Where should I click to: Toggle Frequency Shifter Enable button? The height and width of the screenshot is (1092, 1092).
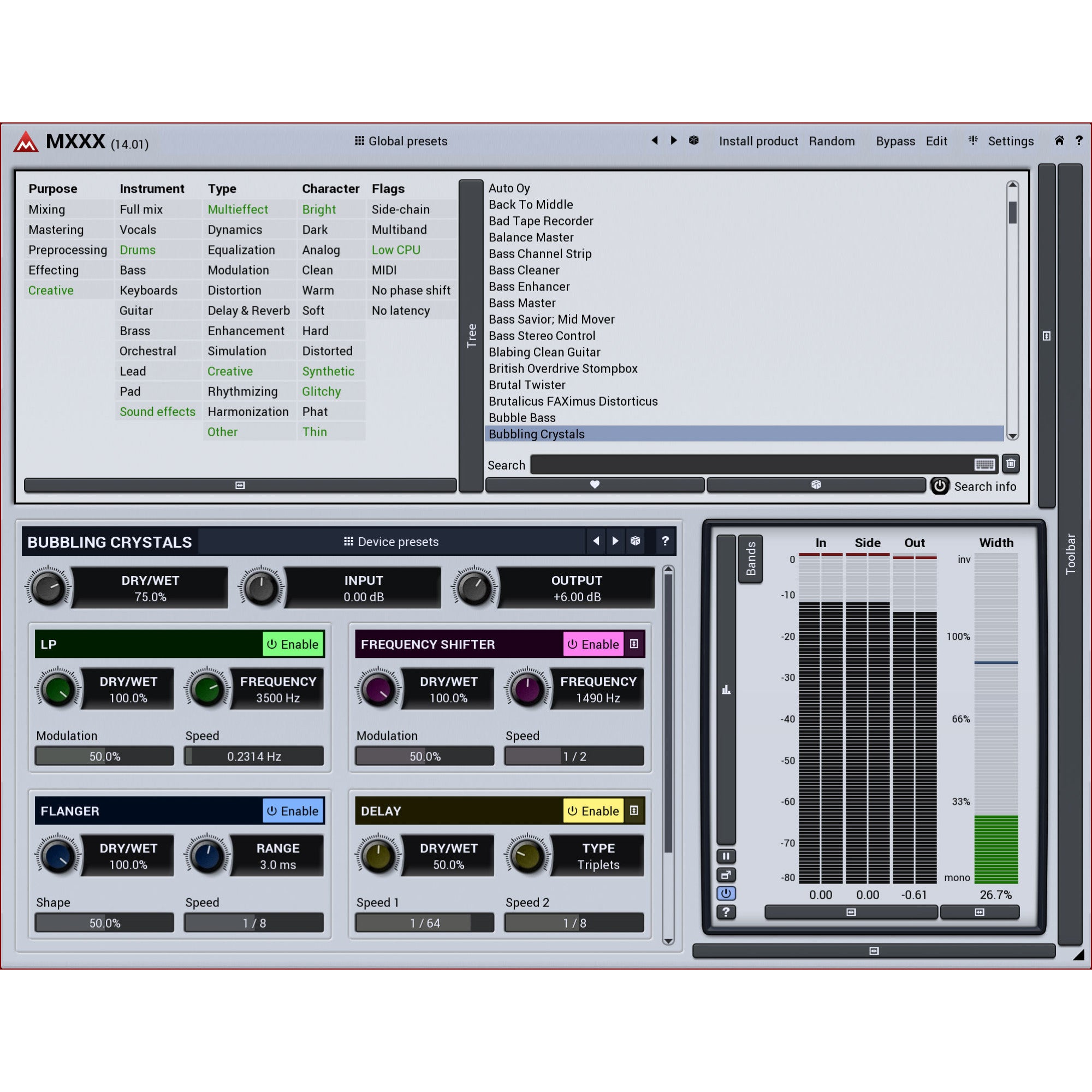tap(593, 644)
